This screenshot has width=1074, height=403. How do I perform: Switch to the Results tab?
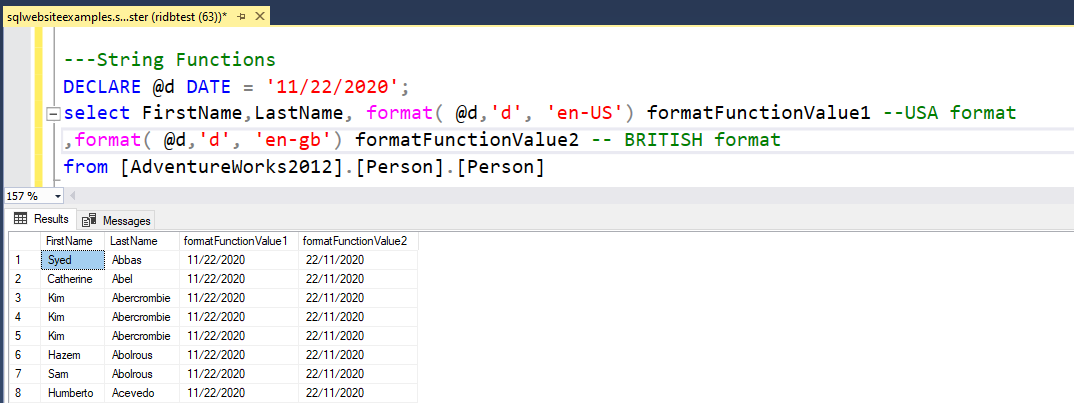point(40,219)
